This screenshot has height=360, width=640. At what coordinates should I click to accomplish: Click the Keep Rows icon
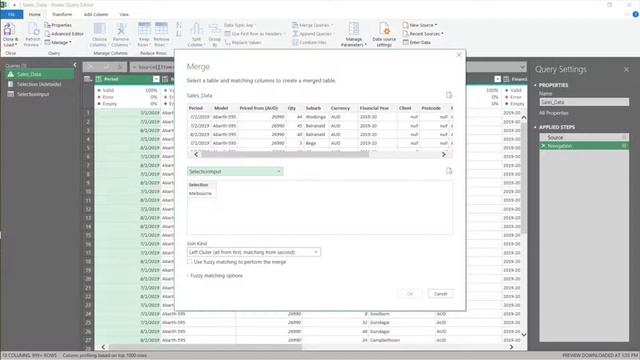[144, 29]
